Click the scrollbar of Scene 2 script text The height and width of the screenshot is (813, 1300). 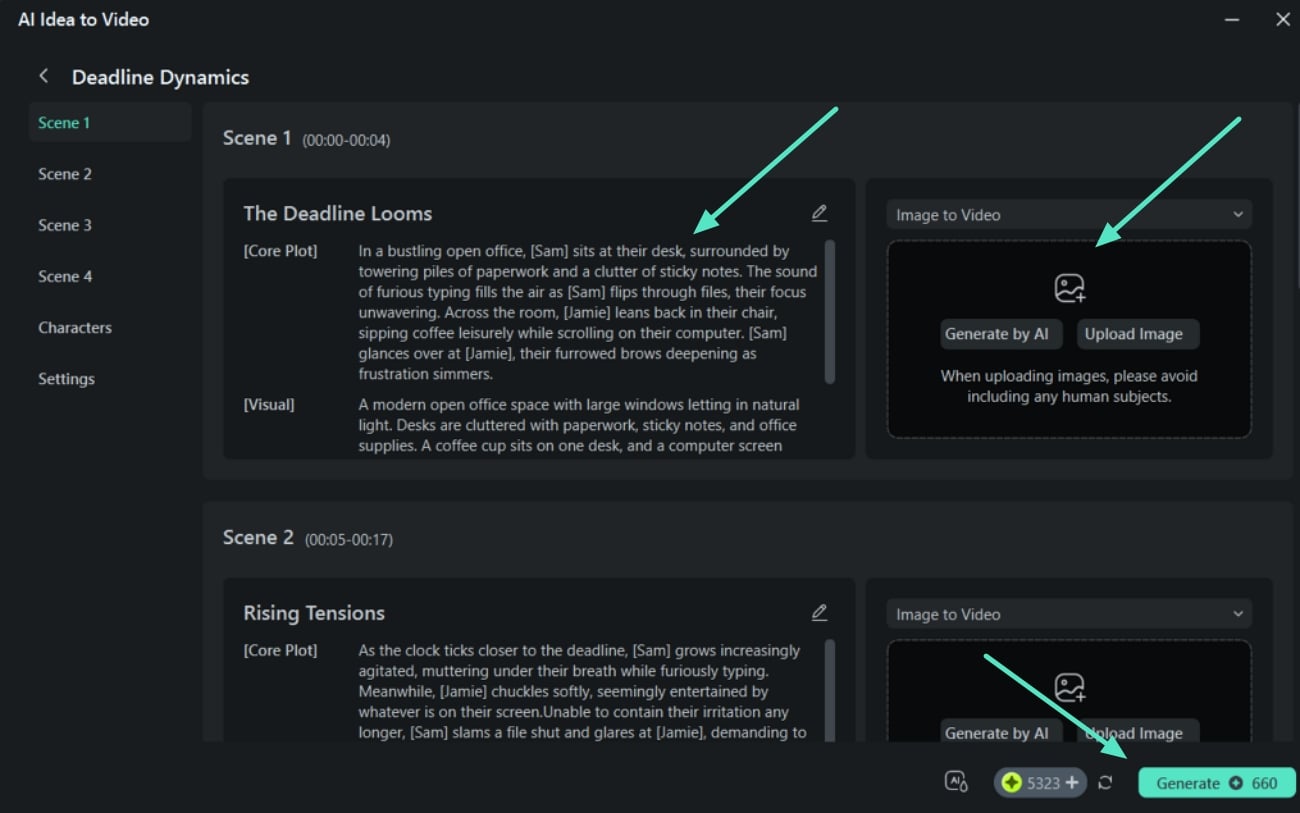pos(830,690)
